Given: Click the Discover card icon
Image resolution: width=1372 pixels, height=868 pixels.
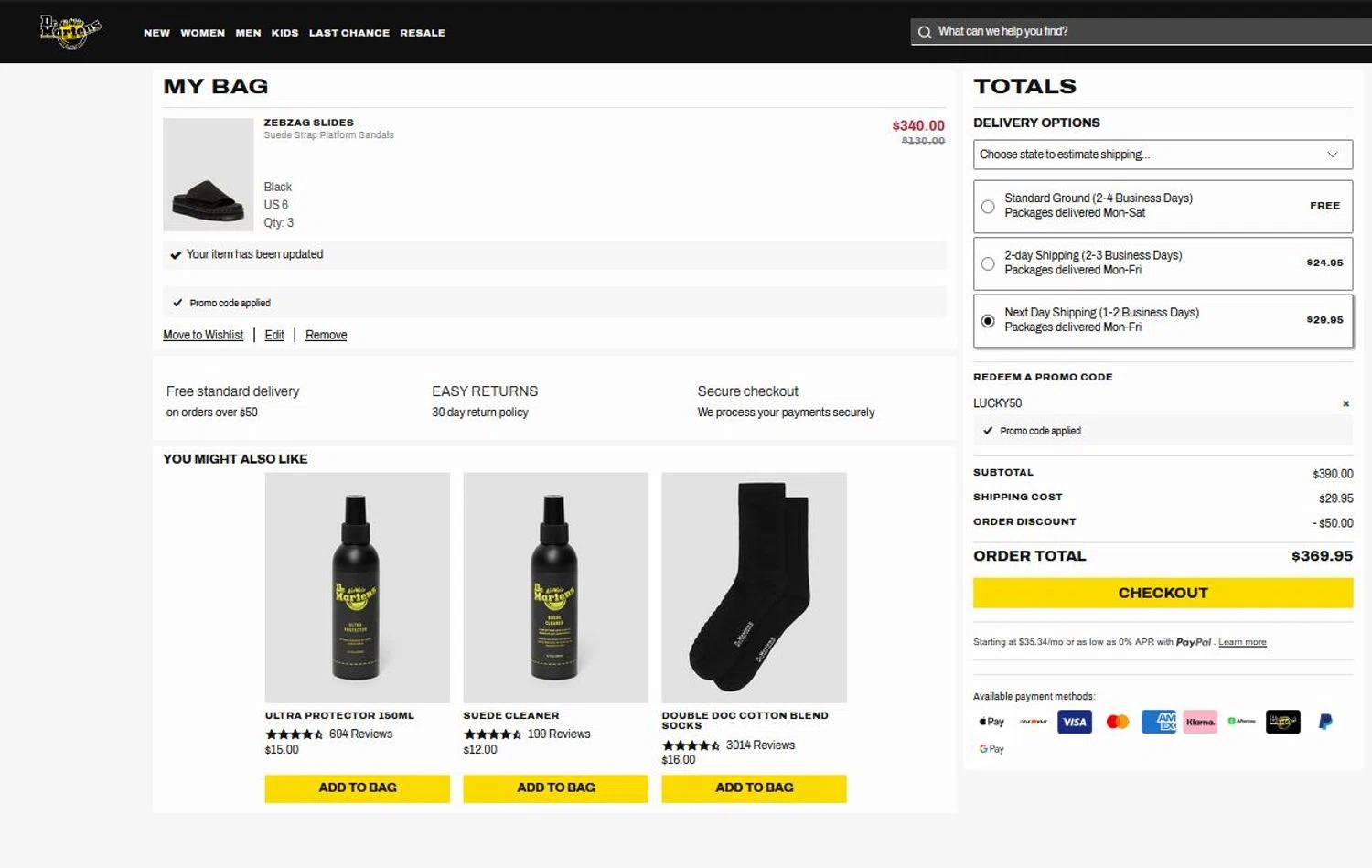Looking at the screenshot, I should click(x=1034, y=722).
